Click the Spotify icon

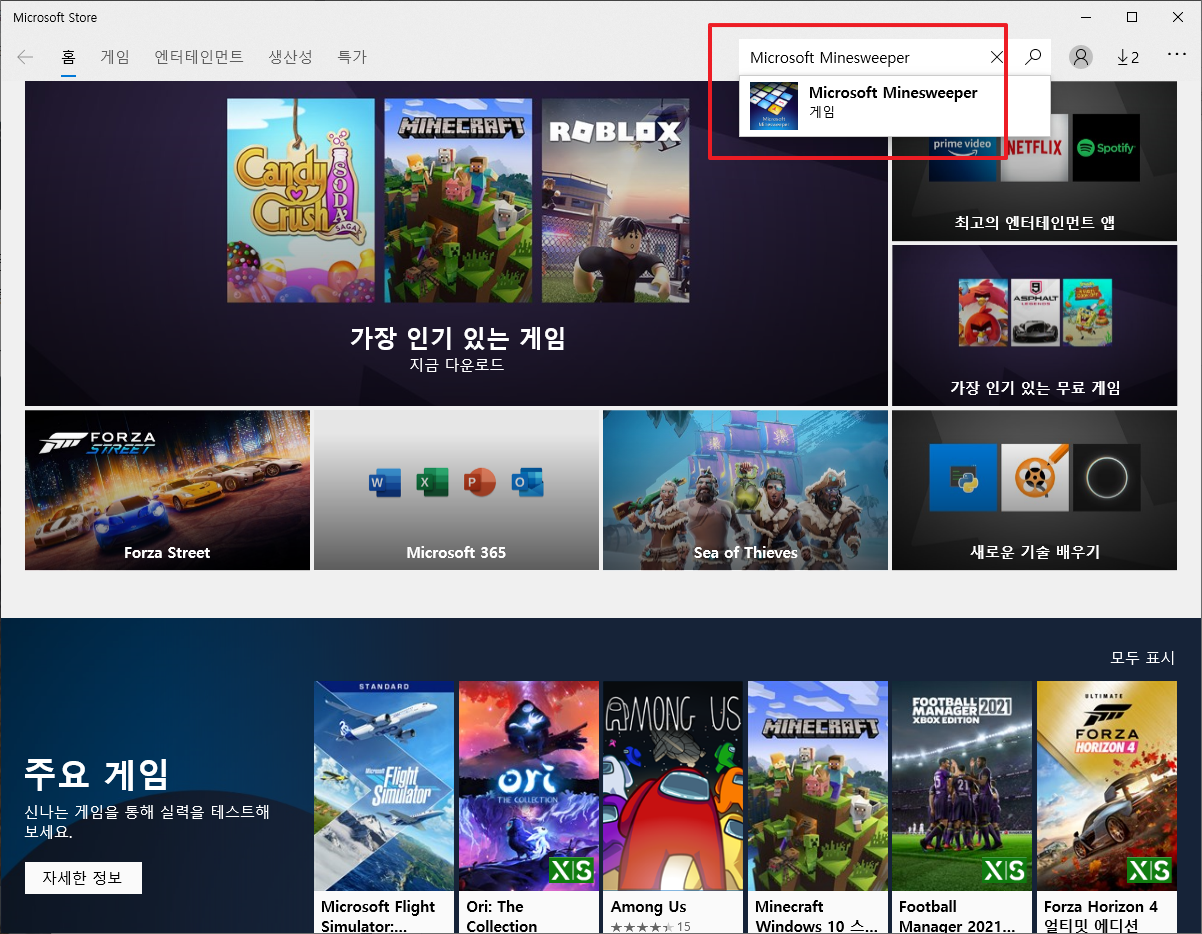pyautogui.click(x=1106, y=148)
